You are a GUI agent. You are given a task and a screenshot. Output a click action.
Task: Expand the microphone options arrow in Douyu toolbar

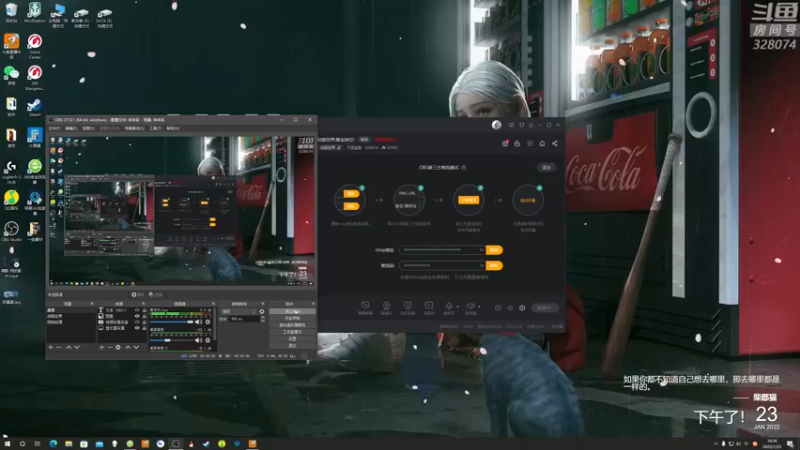point(457,307)
